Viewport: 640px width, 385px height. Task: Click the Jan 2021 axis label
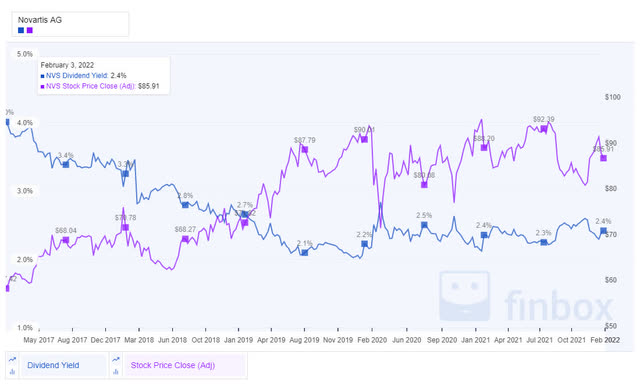coord(475,340)
